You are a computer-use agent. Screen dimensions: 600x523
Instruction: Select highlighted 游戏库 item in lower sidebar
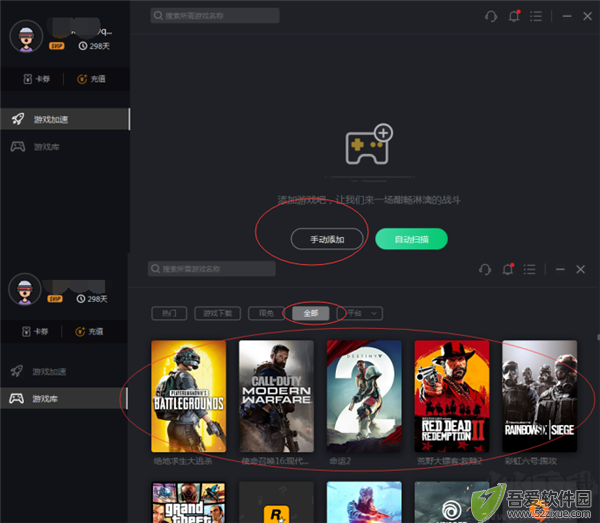tap(64, 398)
